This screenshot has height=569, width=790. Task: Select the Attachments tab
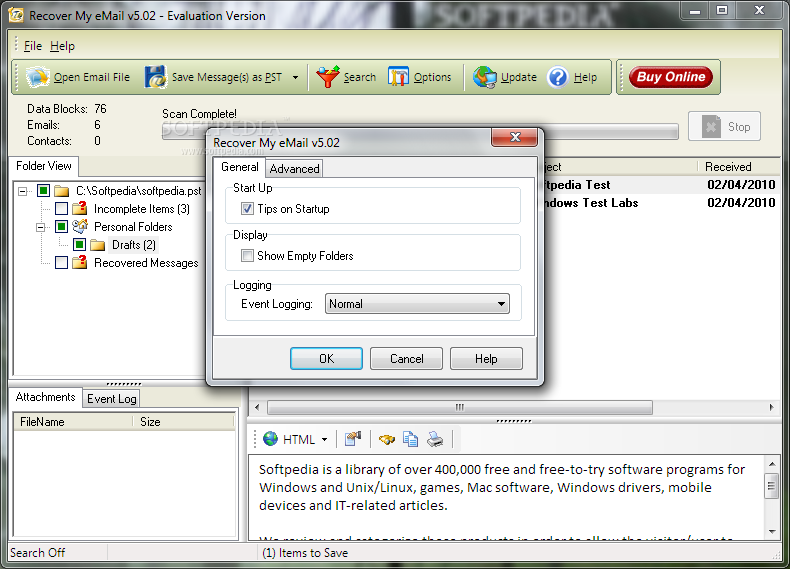45,397
